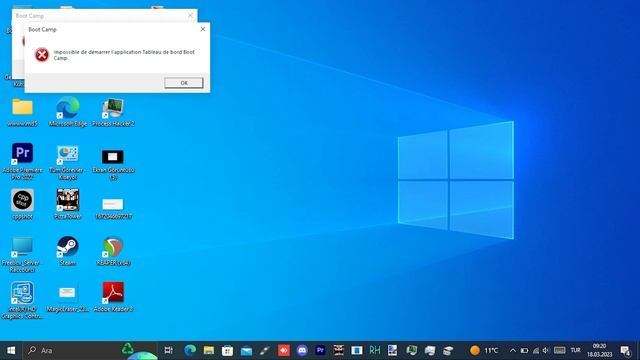Open the red app icon left of Discord
This screenshot has width=640, height=360.
[x=283, y=350]
